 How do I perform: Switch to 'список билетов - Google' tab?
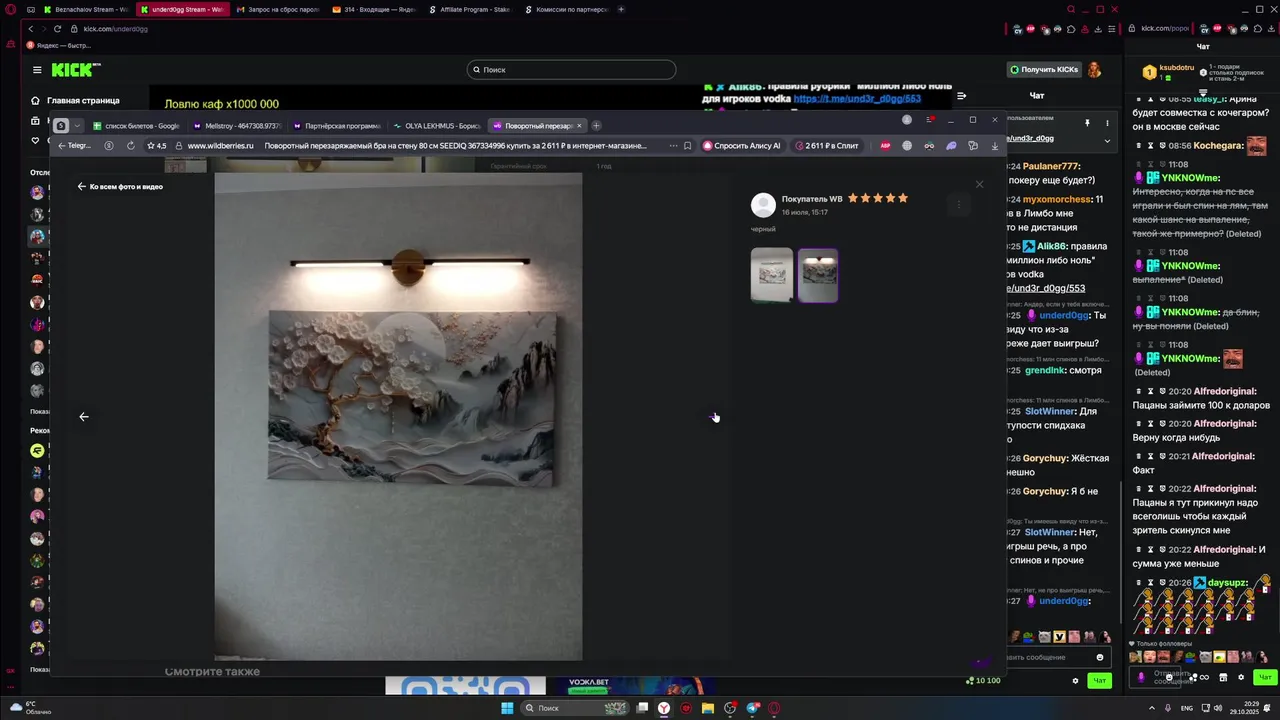(x=136, y=126)
